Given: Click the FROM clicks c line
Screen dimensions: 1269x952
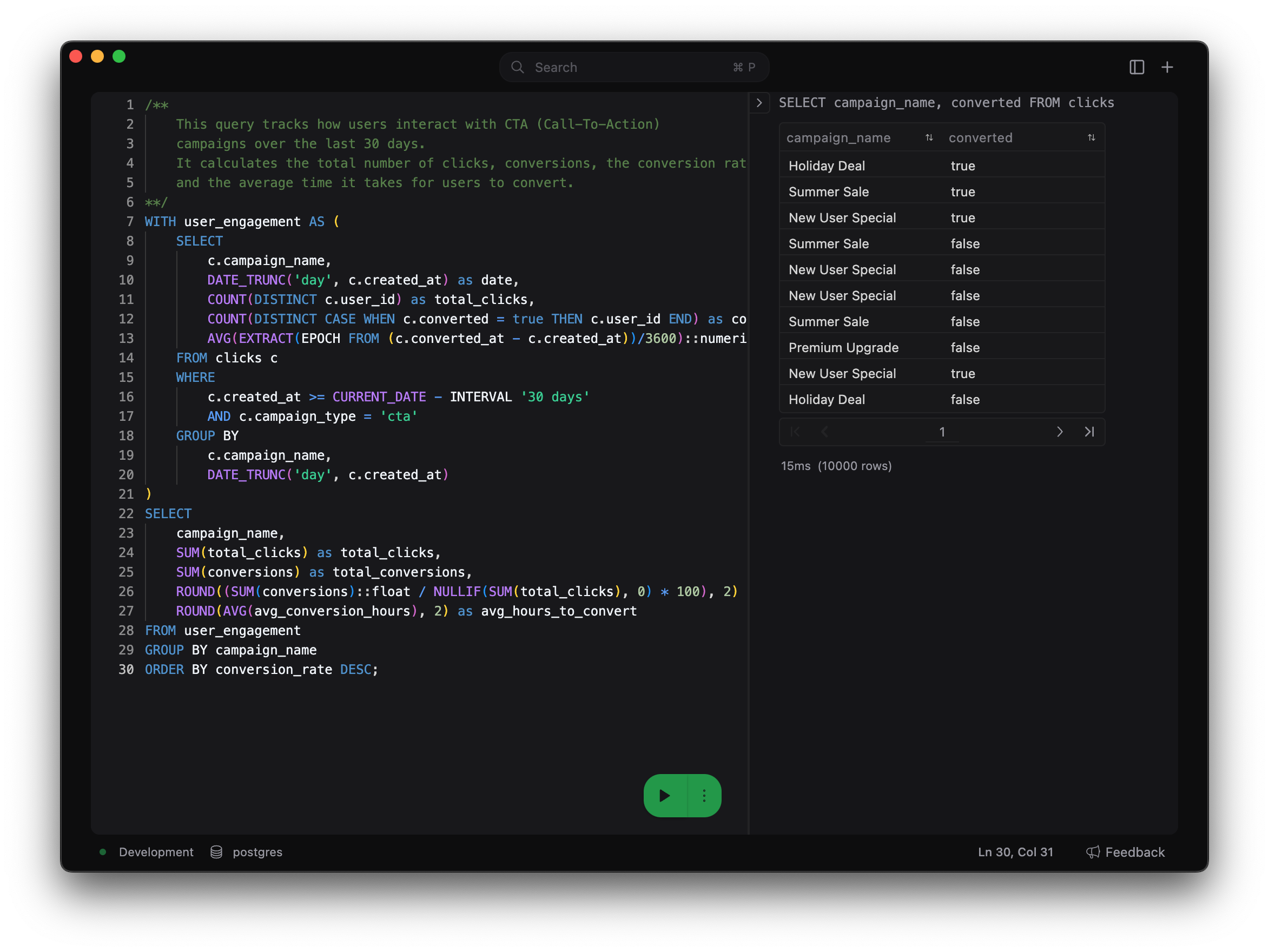Looking at the screenshot, I should [227, 358].
